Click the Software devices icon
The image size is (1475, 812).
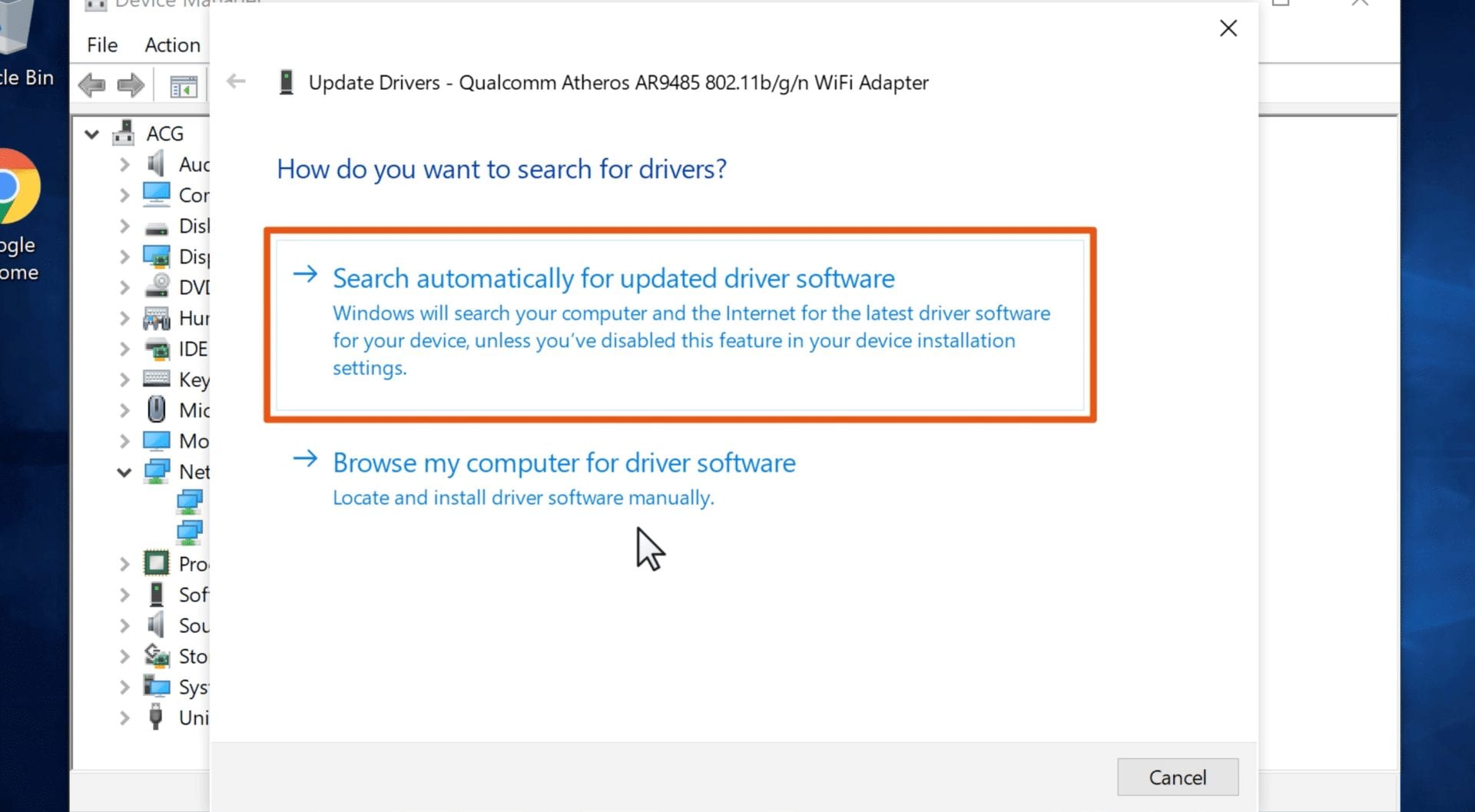[156, 594]
